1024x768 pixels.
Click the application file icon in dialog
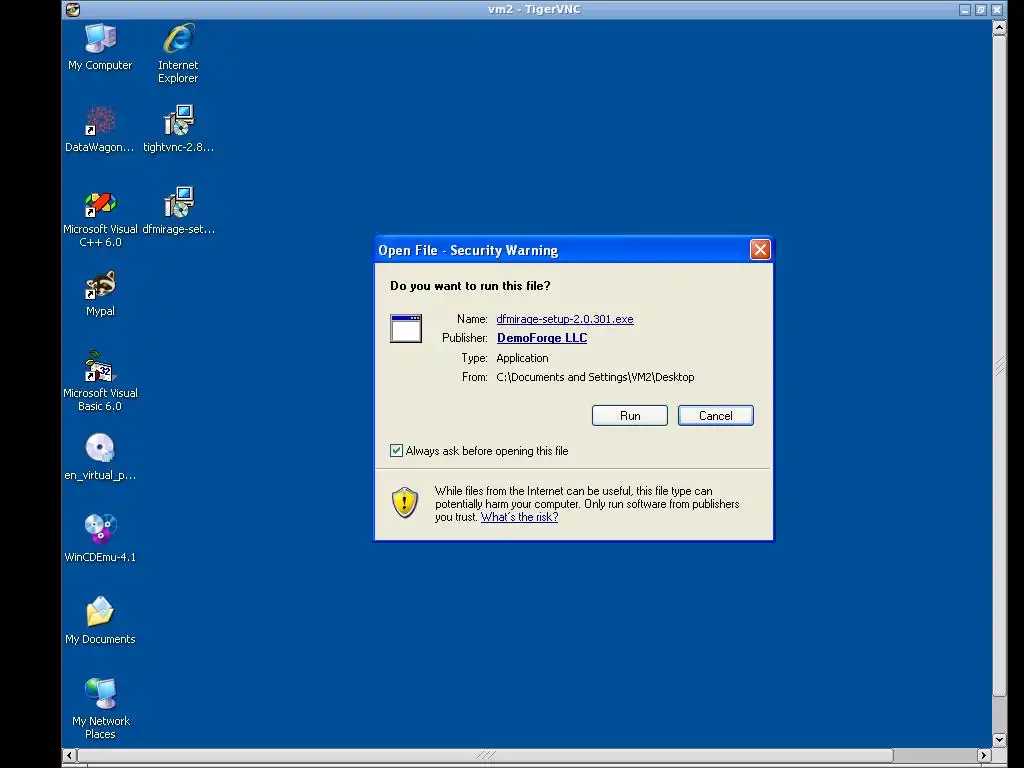pyautogui.click(x=406, y=328)
